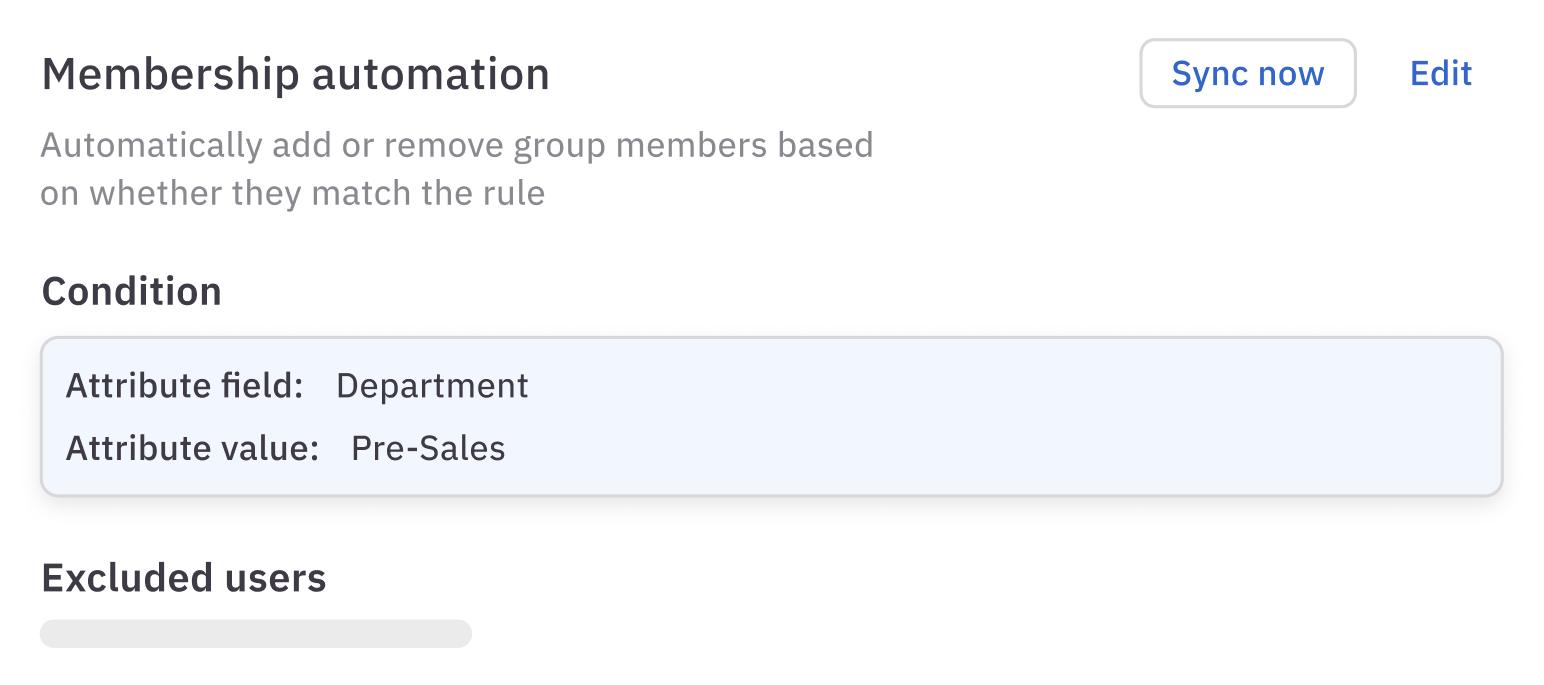Viewport: 1544px width, 685px height.
Task: Click empty space inside the condition box
Action: 1000,416
